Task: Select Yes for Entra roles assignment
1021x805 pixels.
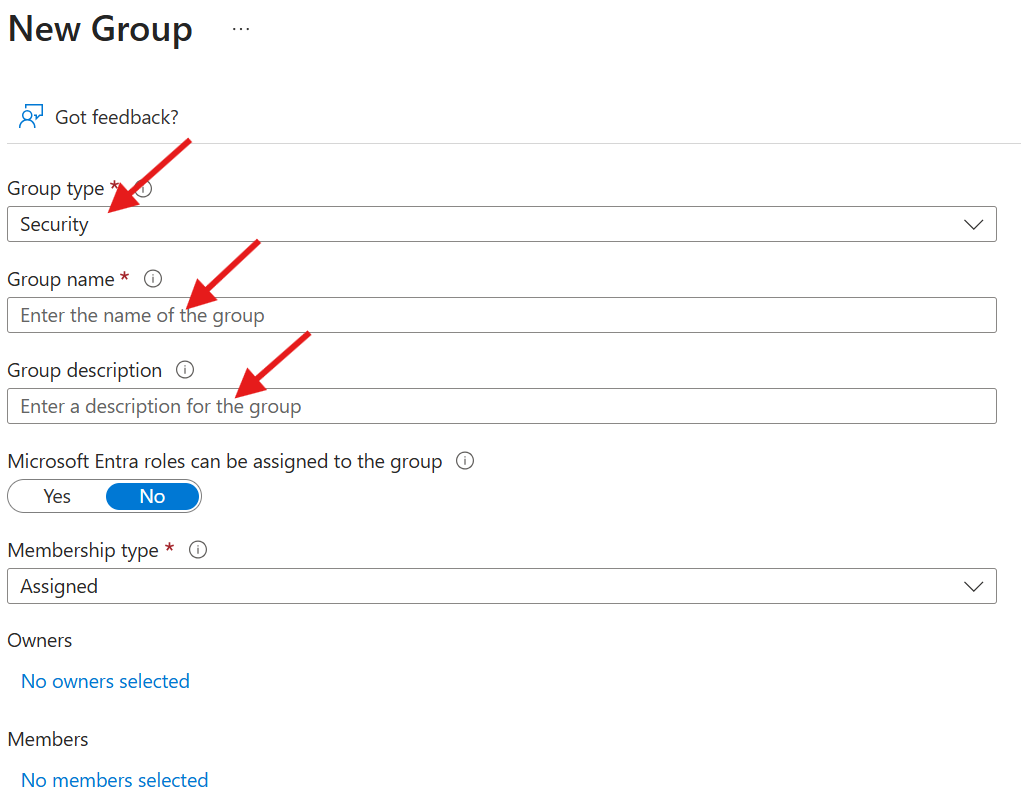Action: [57, 496]
